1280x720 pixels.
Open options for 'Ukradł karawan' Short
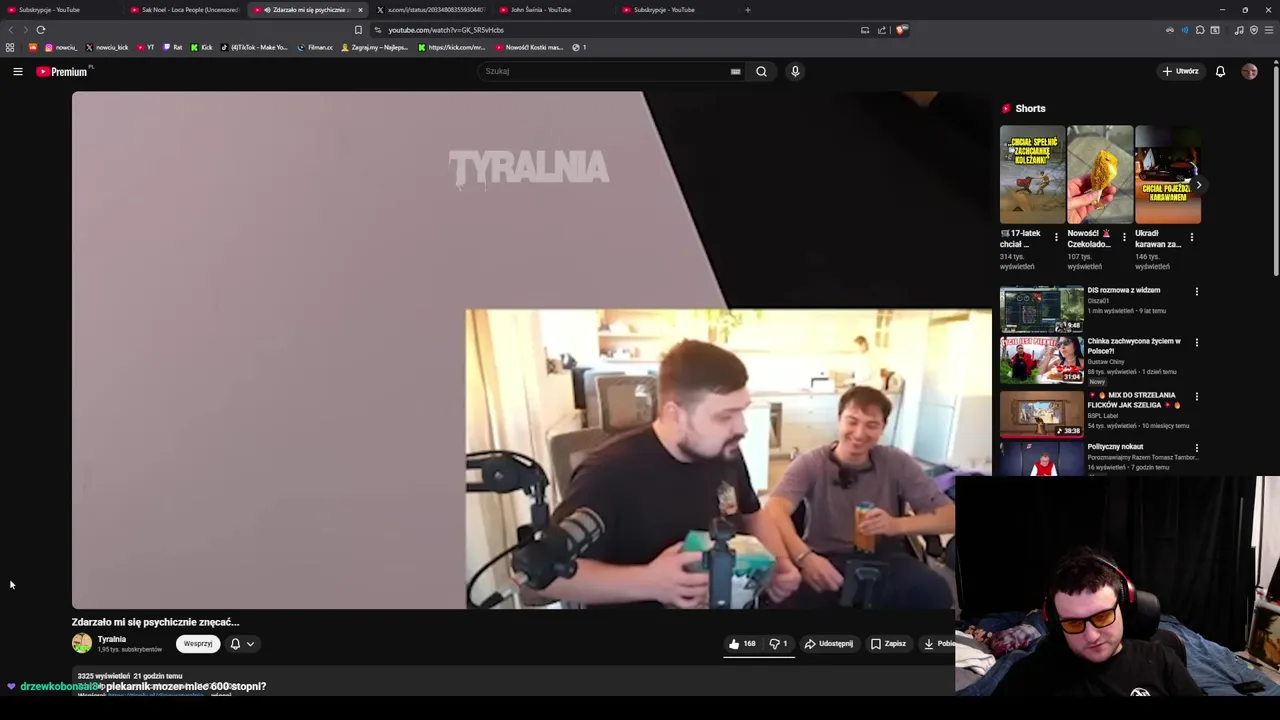tap(1191, 238)
